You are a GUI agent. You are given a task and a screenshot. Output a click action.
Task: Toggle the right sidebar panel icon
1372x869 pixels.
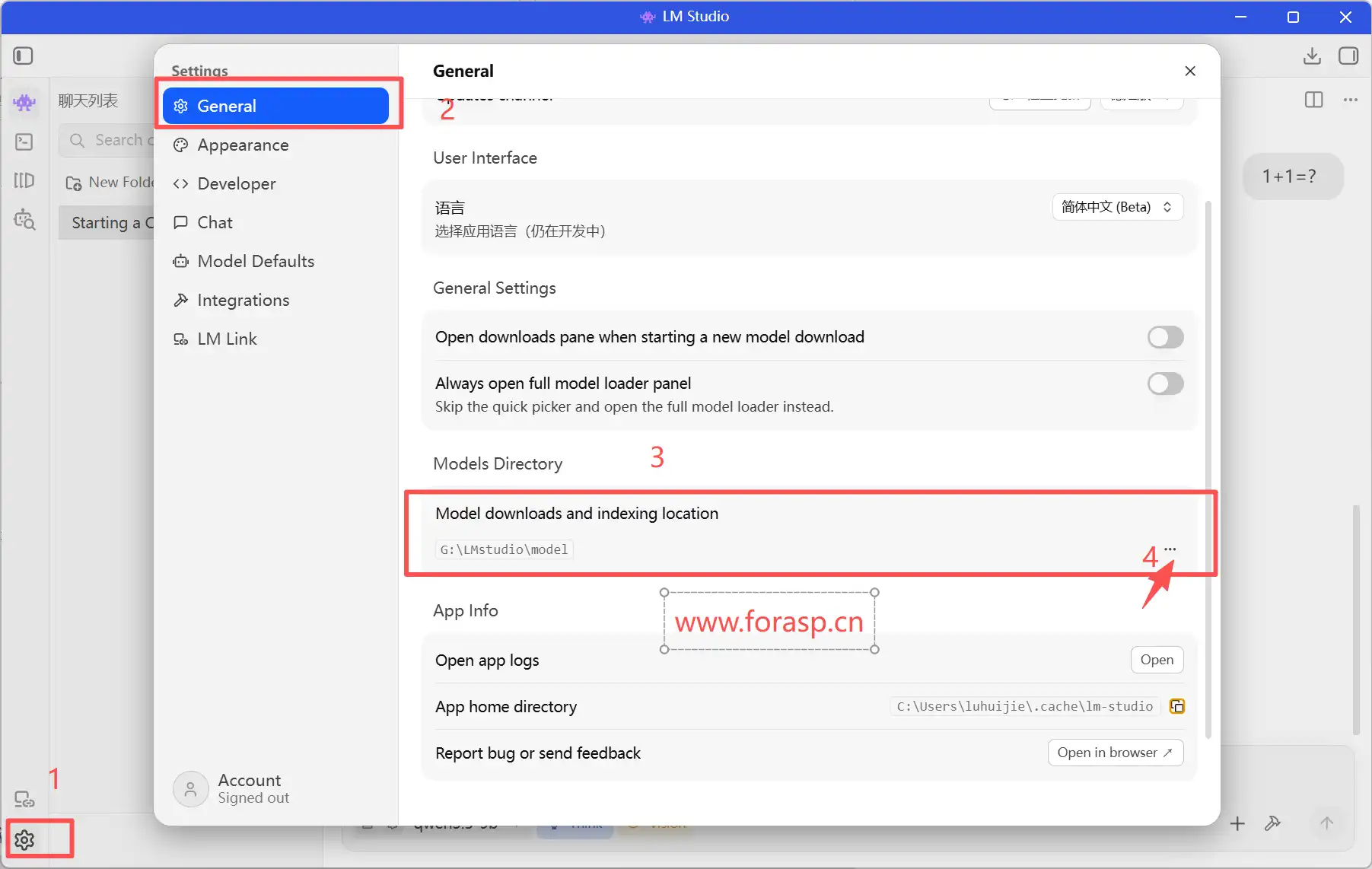pos(1348,56)
